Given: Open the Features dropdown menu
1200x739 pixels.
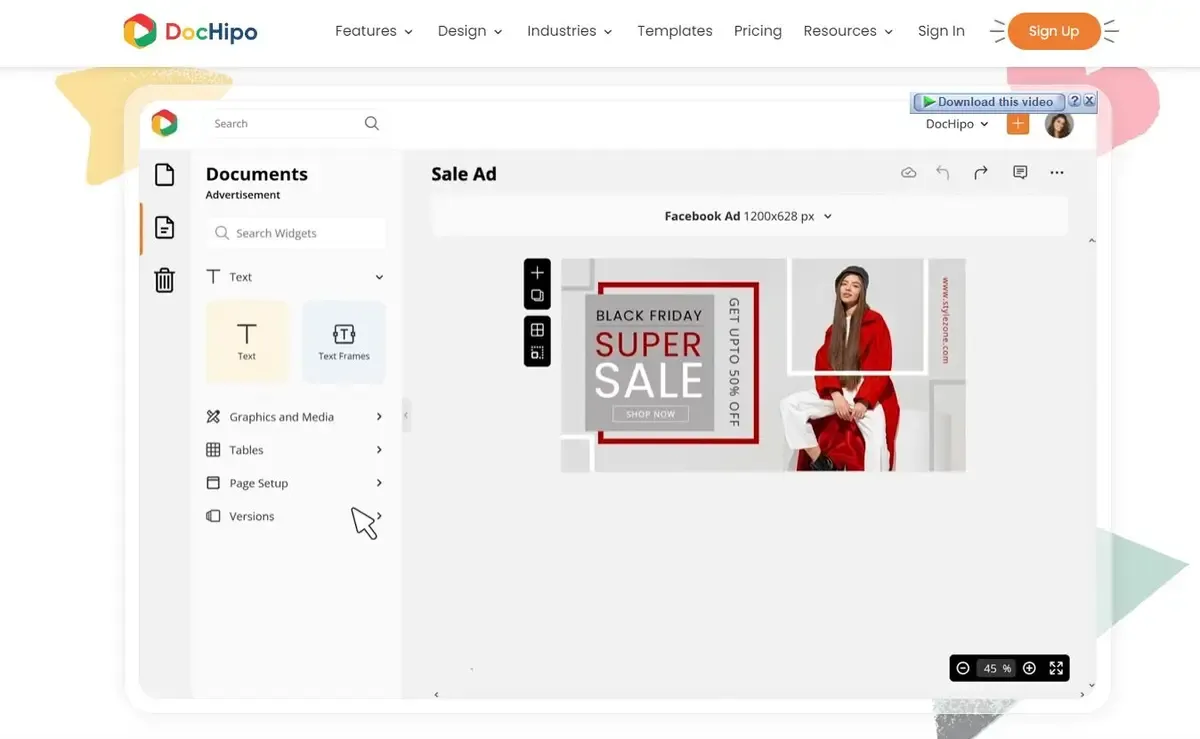Looking at the screenshot, I should pyautogui.click(x=373, y=31).
